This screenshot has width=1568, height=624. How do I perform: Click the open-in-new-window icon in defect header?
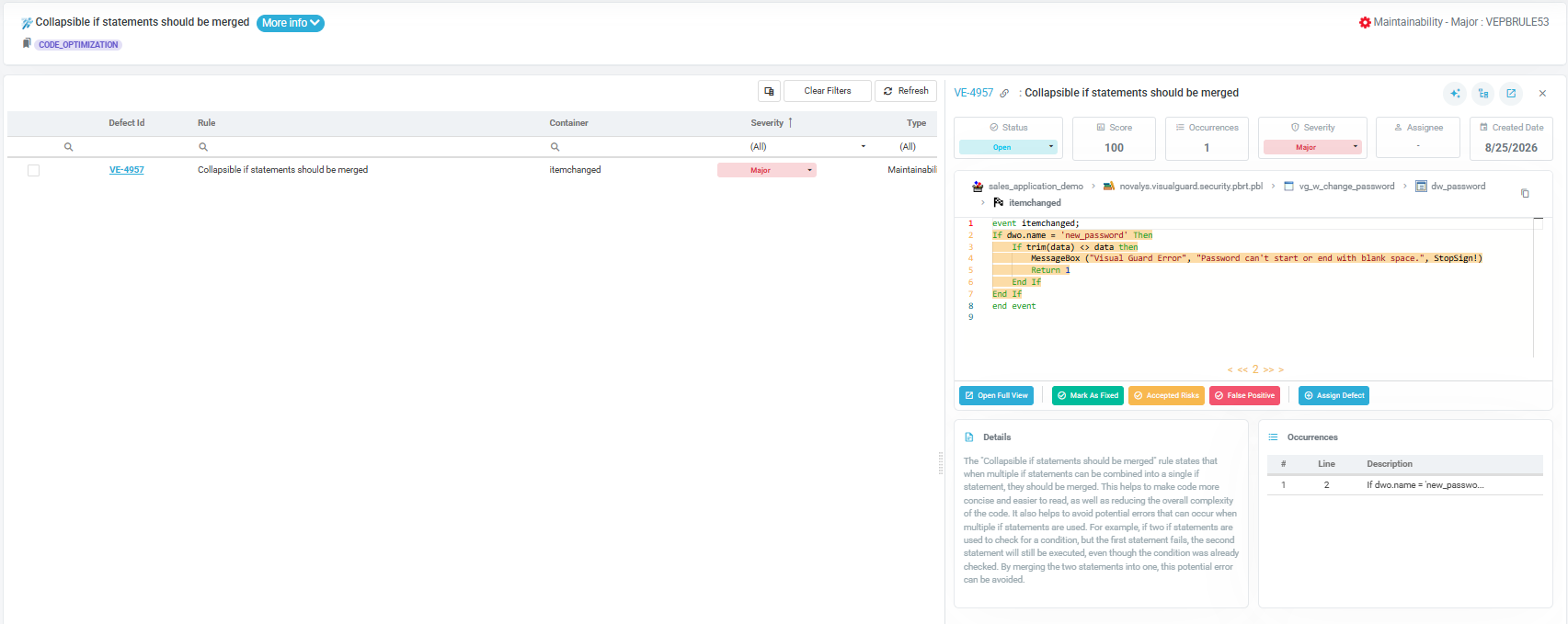pyautogui.click(x=1511, y=93)
